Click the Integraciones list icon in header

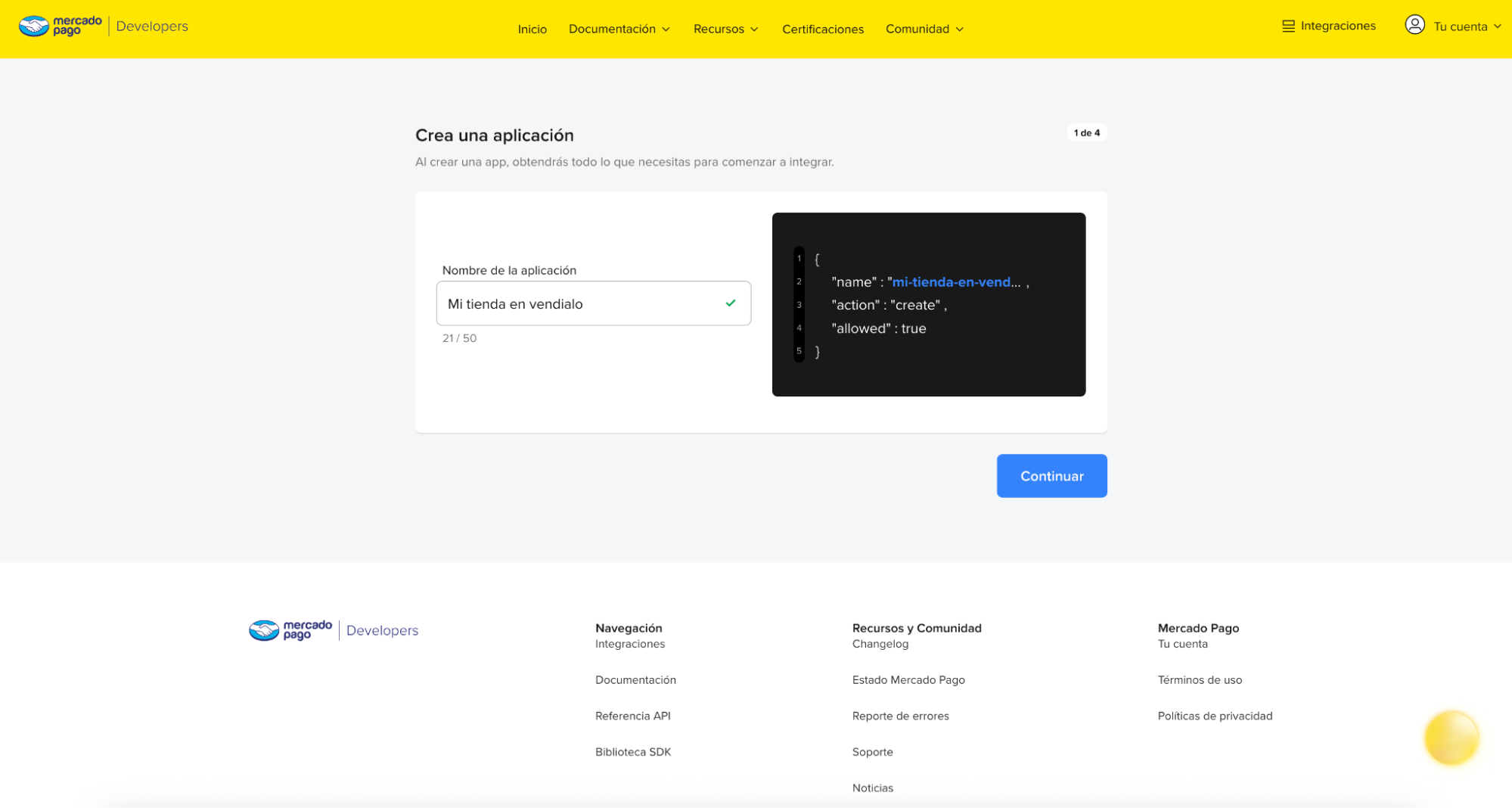(x=1288, y=26)
